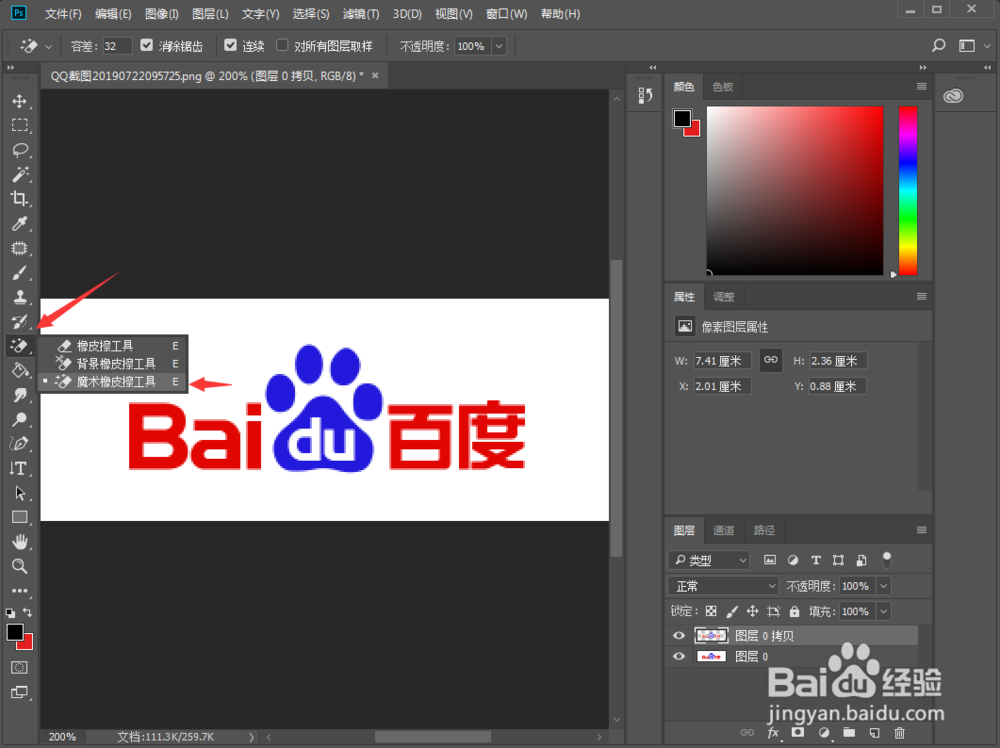Image resolution: width=1000 pixels, height=748 pixels.
Task: Open the 滤镜(T) menu
Action: pyautogui.click(x=361, y=14)
